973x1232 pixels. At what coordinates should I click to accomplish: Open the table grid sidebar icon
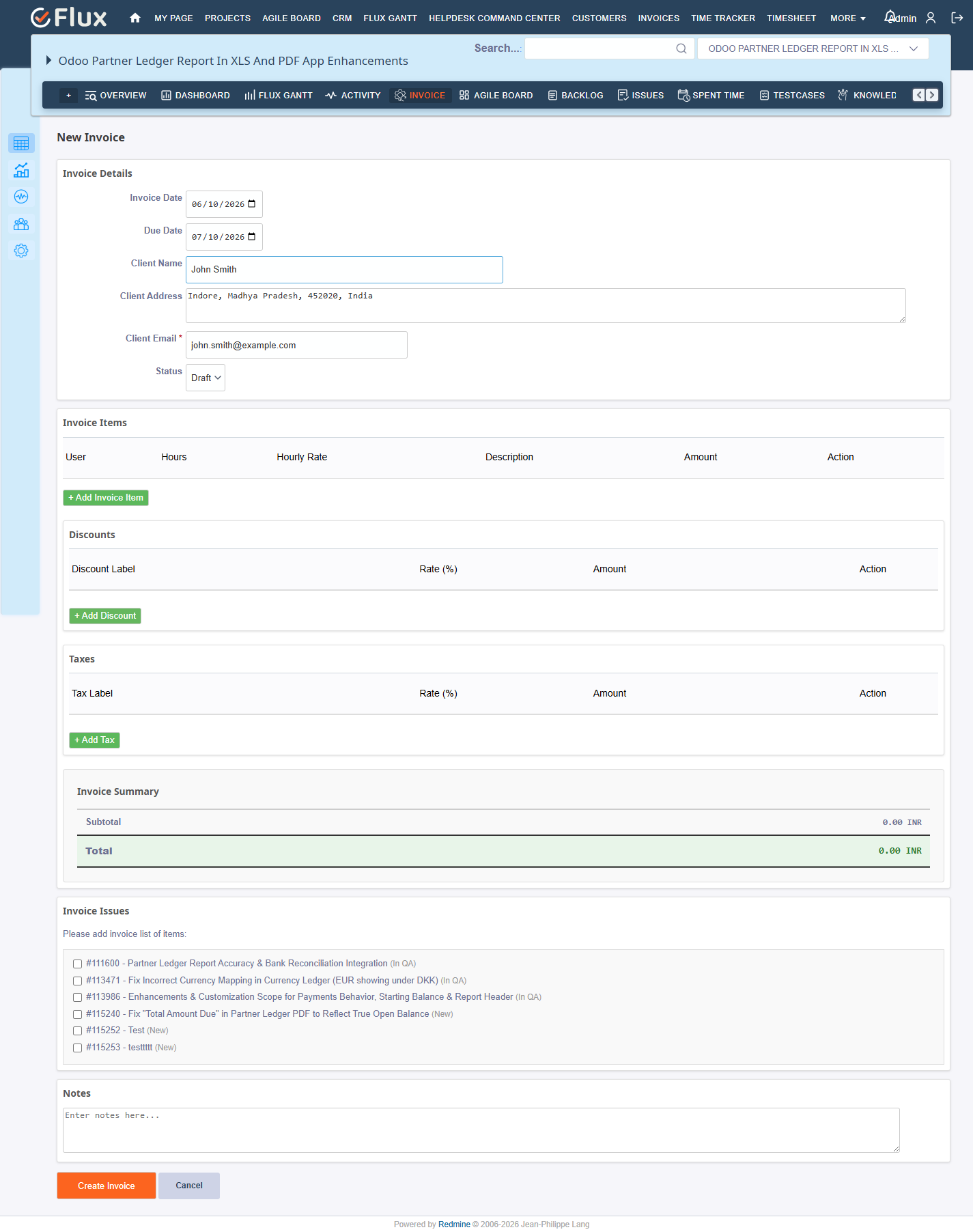[21, 143]
